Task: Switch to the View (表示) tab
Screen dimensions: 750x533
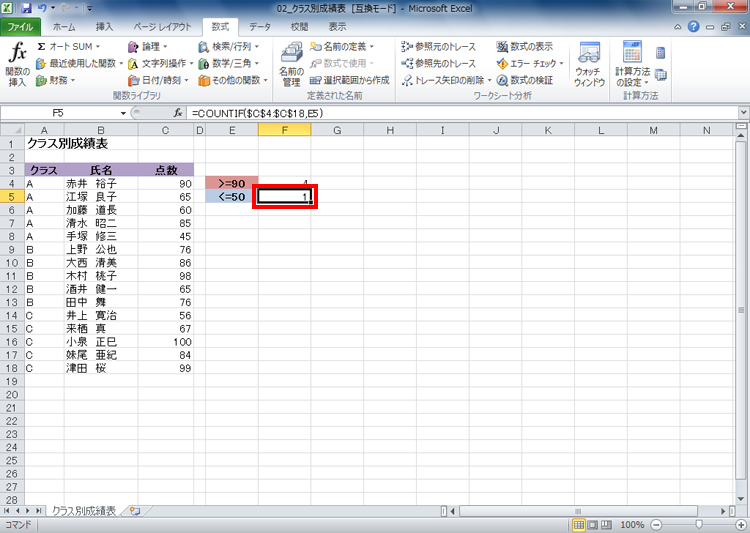Action: point(337,27)
